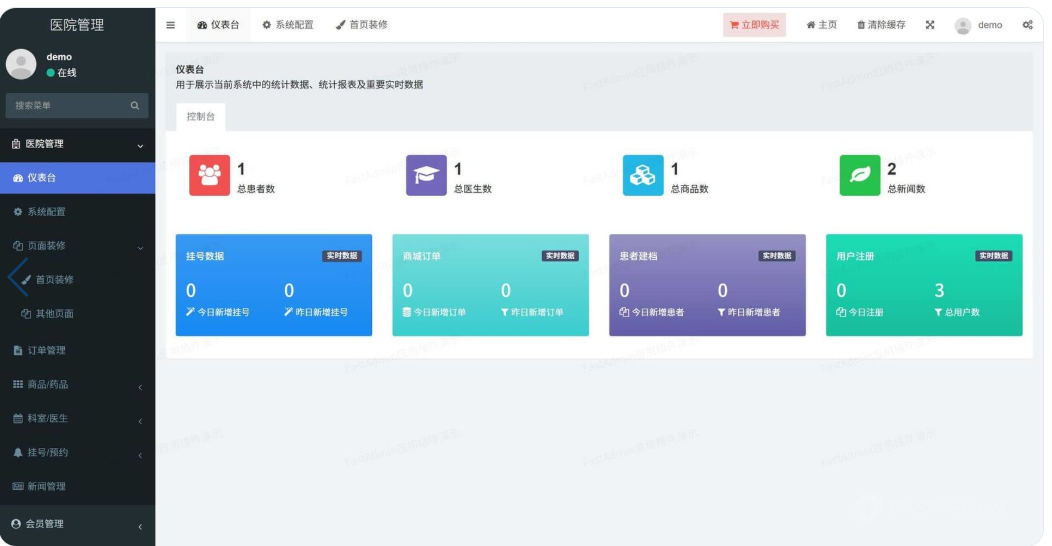Image resolution: width=1052 pixels, height=546 pixels.
Task: Click the green leaf news count icon
Action: pos(859,175)
